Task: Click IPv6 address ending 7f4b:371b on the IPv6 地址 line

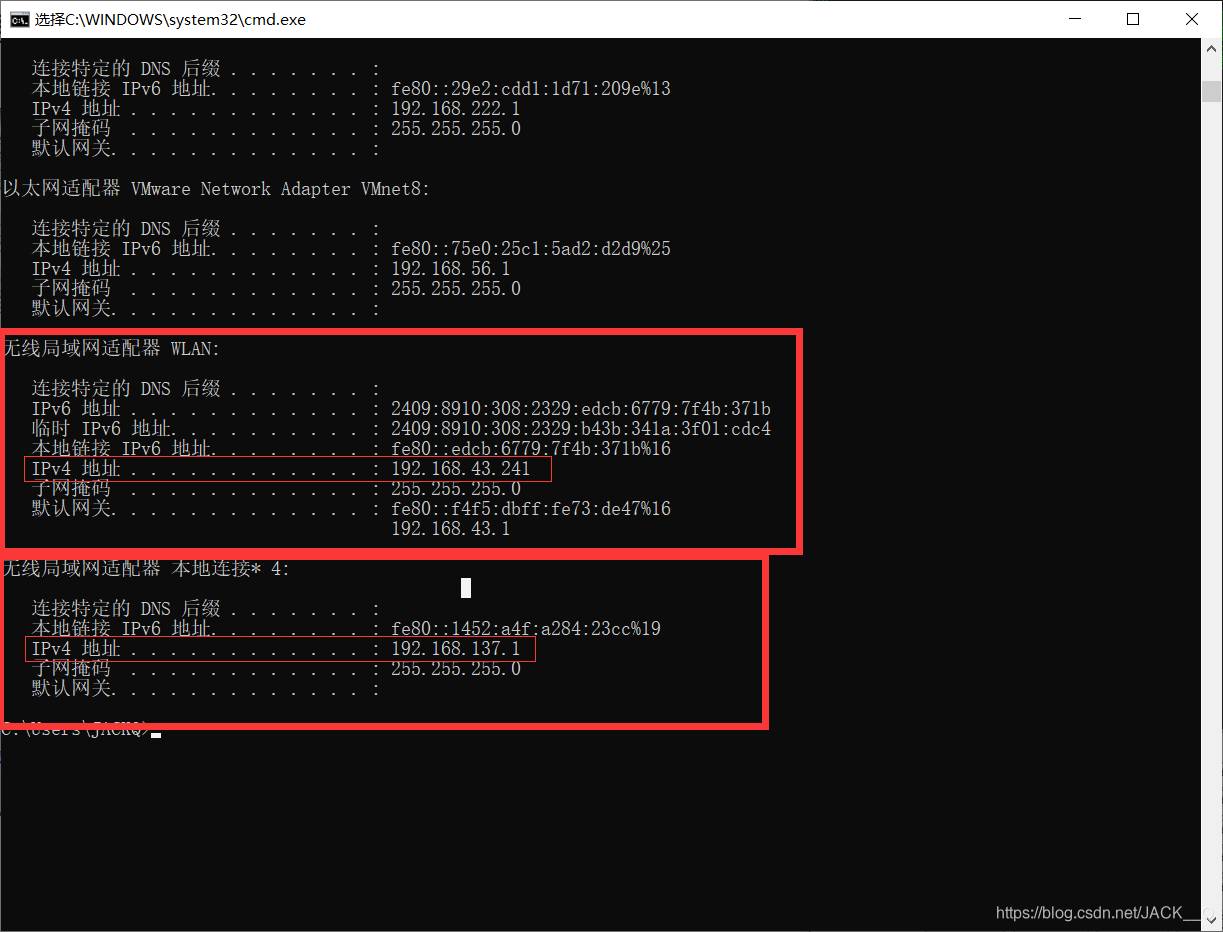Action: 581,409
